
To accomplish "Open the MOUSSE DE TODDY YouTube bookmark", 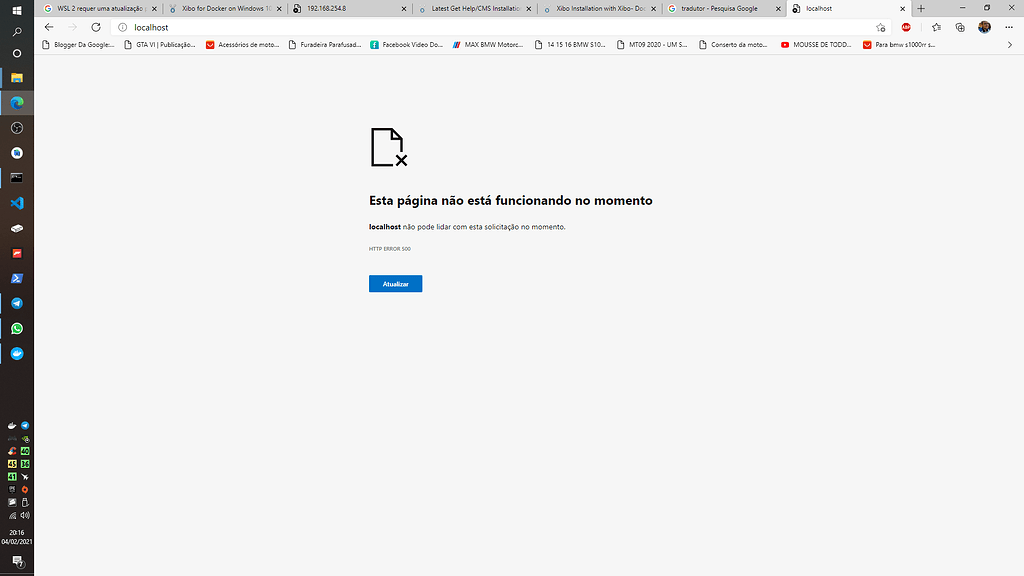I will [x=816, y=45].
